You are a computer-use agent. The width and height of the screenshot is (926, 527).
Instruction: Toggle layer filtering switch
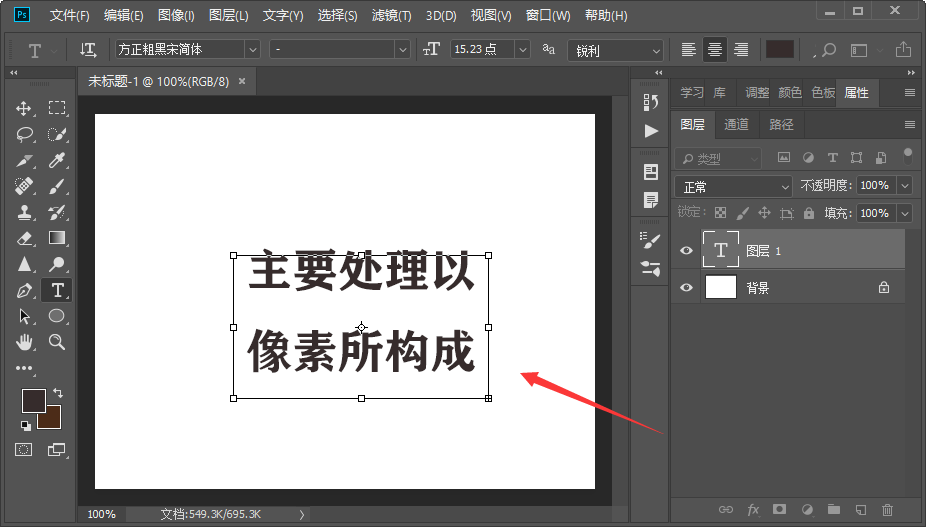(908, 156)
